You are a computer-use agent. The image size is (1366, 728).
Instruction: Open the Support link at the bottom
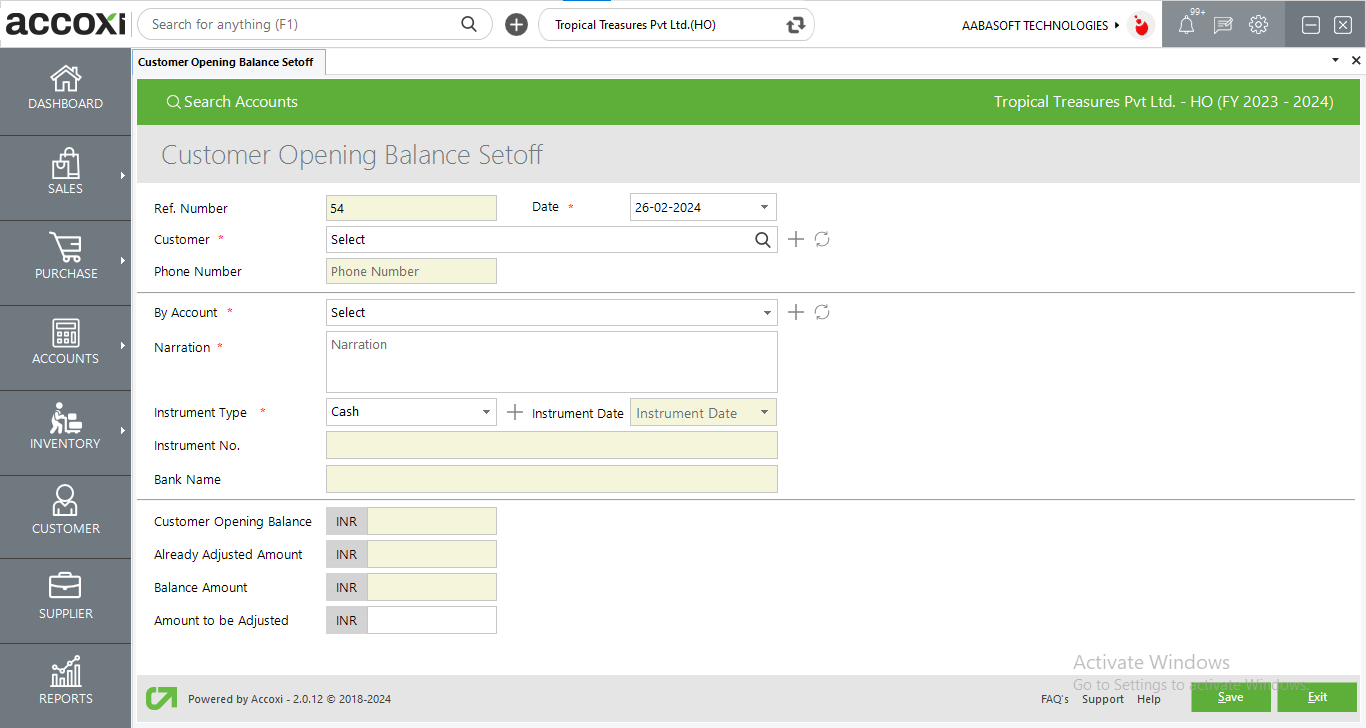(x=1102, y=699)
